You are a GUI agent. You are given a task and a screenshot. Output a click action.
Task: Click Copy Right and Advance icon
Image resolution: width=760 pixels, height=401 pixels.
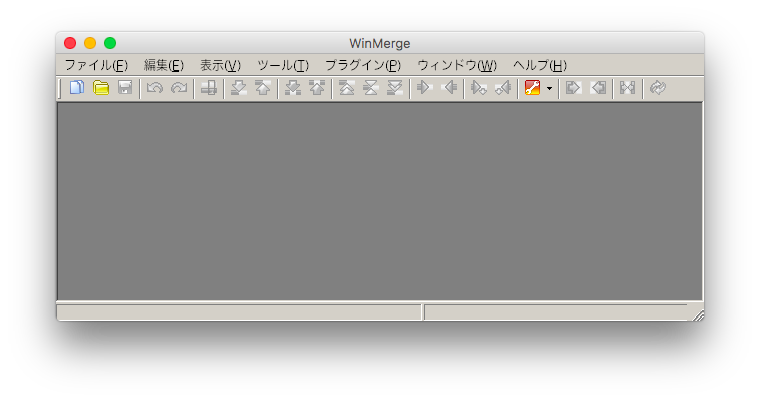coord(479,88)
